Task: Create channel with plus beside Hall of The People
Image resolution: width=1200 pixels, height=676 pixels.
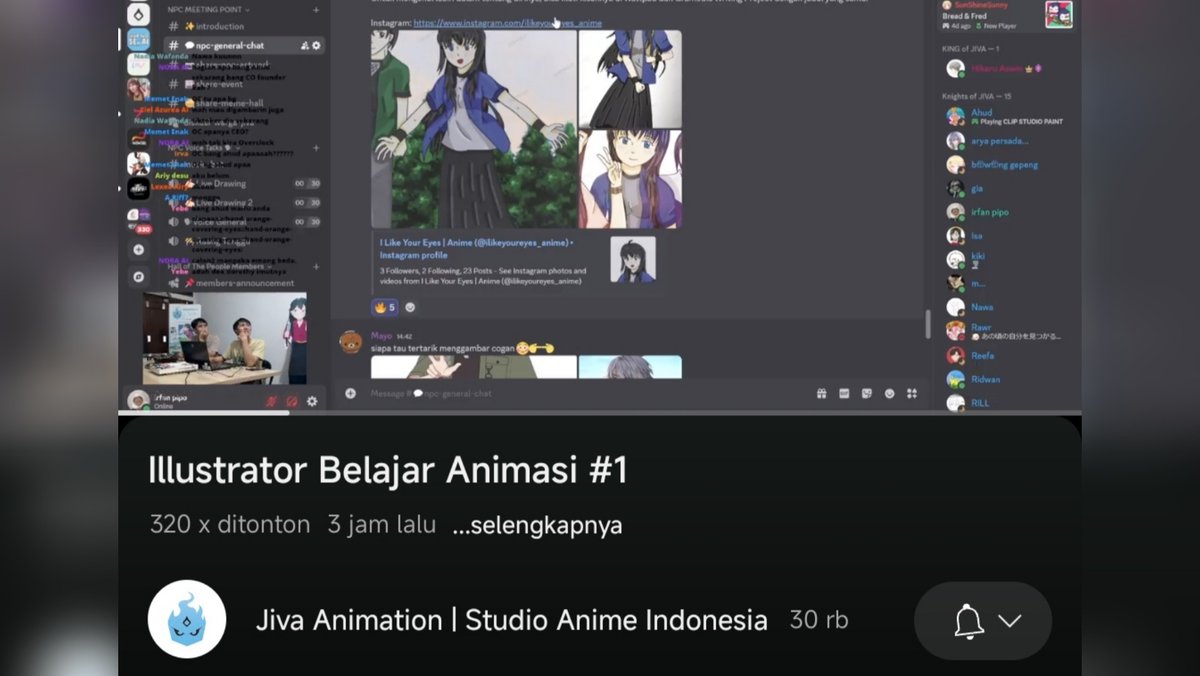Action: (x=316, y=267)
